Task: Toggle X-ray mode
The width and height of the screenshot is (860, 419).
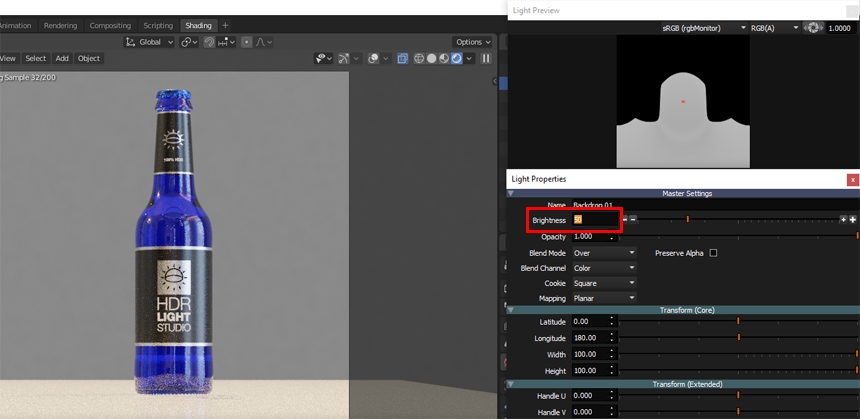Action: click(403, 58)
